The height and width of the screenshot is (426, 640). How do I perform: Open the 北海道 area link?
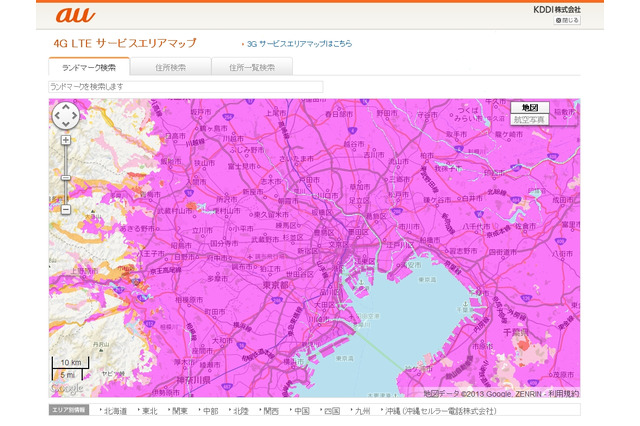pos(115,411)
